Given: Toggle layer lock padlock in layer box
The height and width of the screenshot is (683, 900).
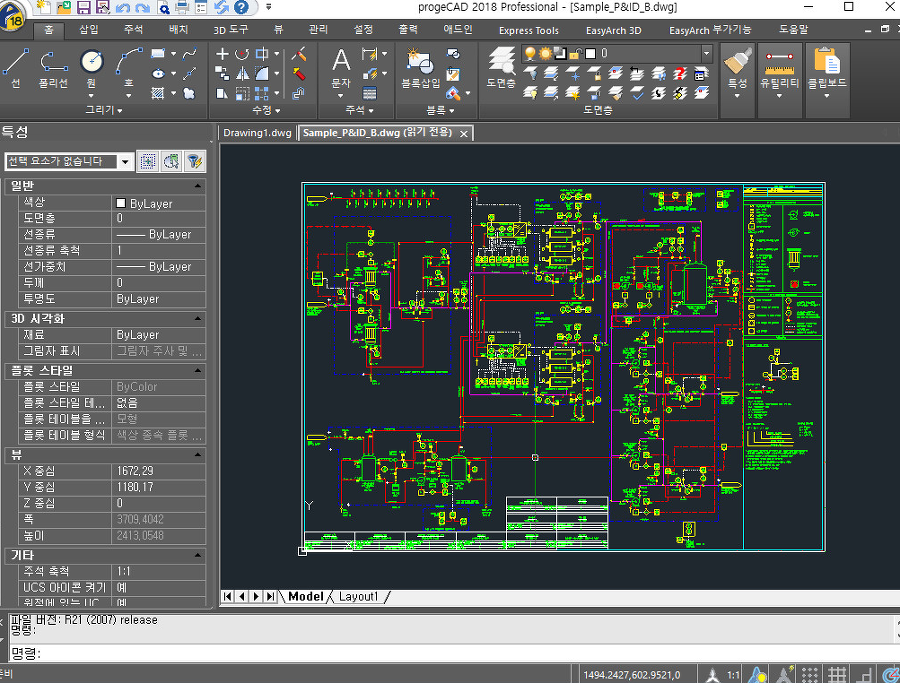Looking at the screenshot, I should pos(576,53).
